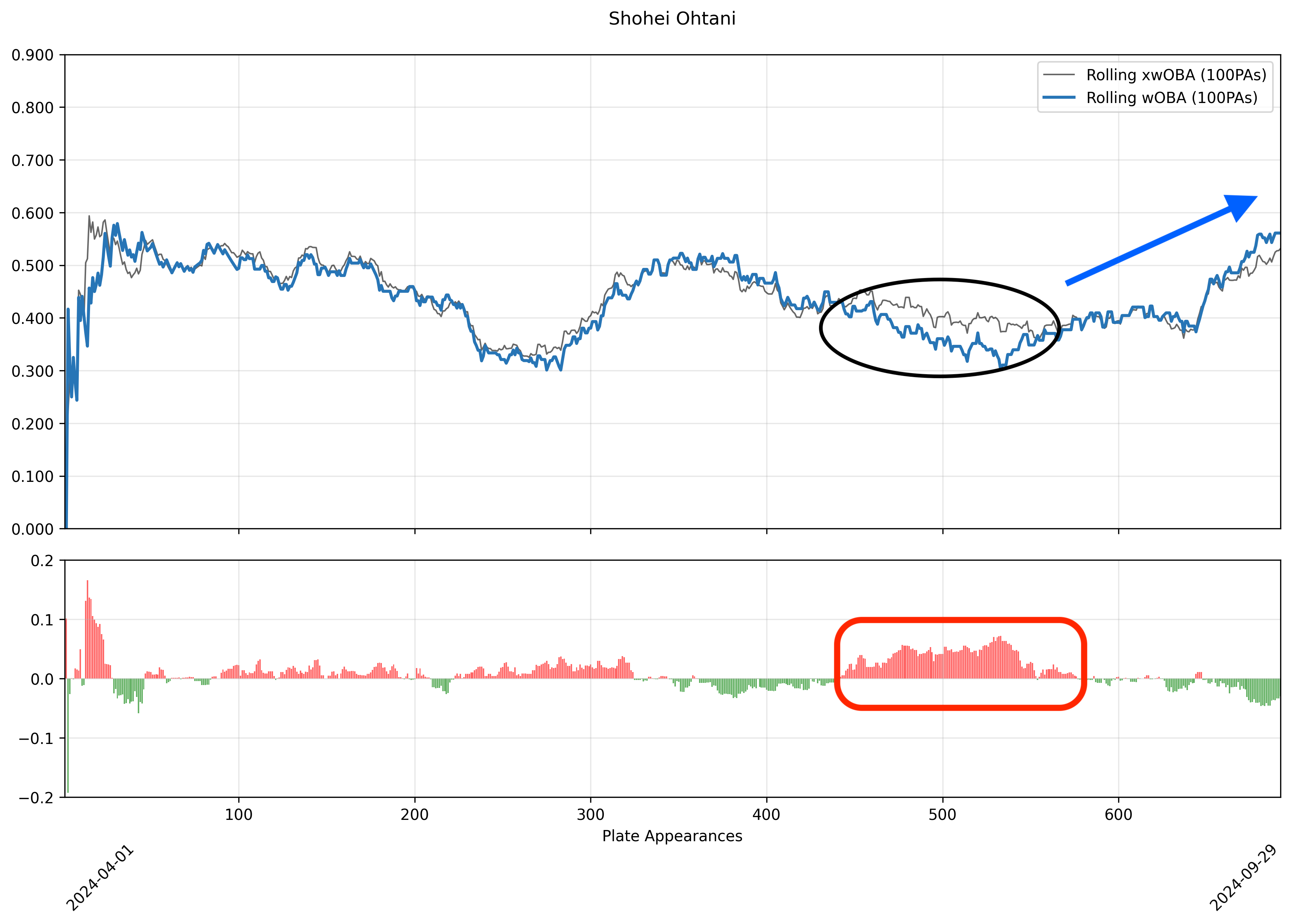Click the "300" x-axis tick label
Image resolution: width=1291 pixels, height=924 pixels.
click(590, 815)
